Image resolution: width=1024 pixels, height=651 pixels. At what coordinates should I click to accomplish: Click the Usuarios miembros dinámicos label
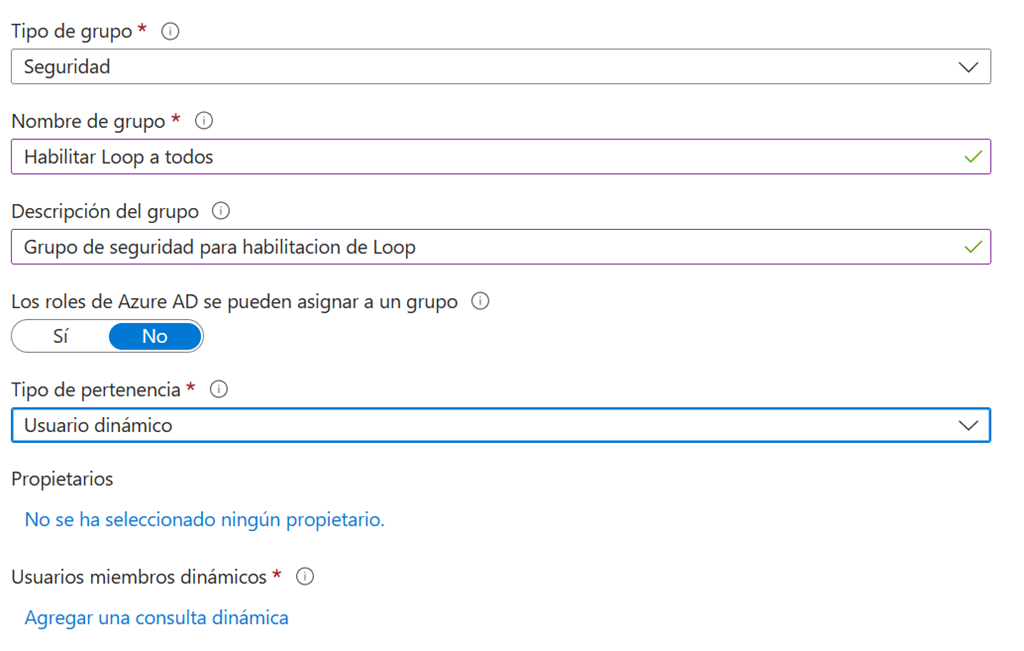pos(139,577)
